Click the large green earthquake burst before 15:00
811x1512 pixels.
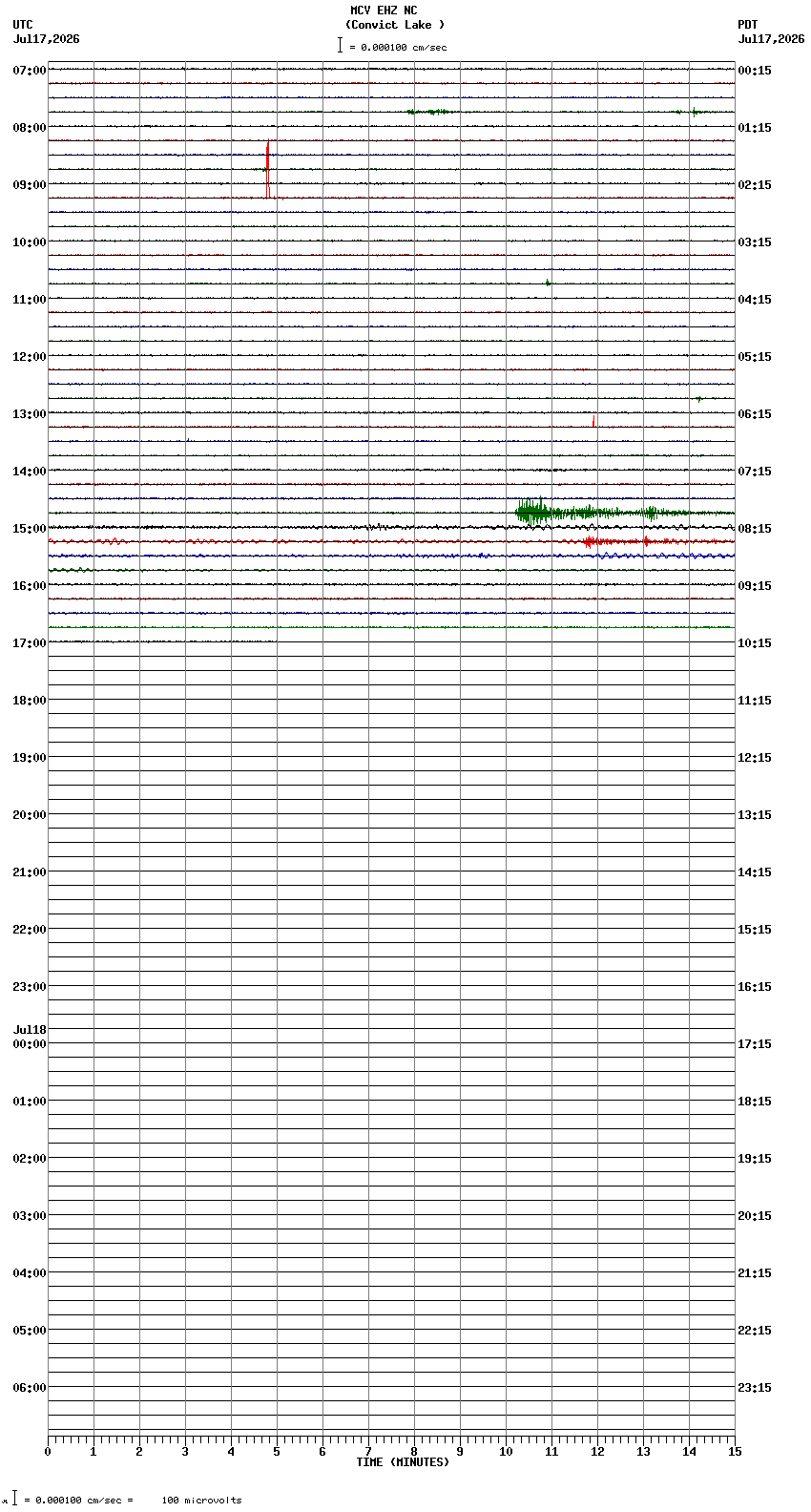tap(532, 512)
